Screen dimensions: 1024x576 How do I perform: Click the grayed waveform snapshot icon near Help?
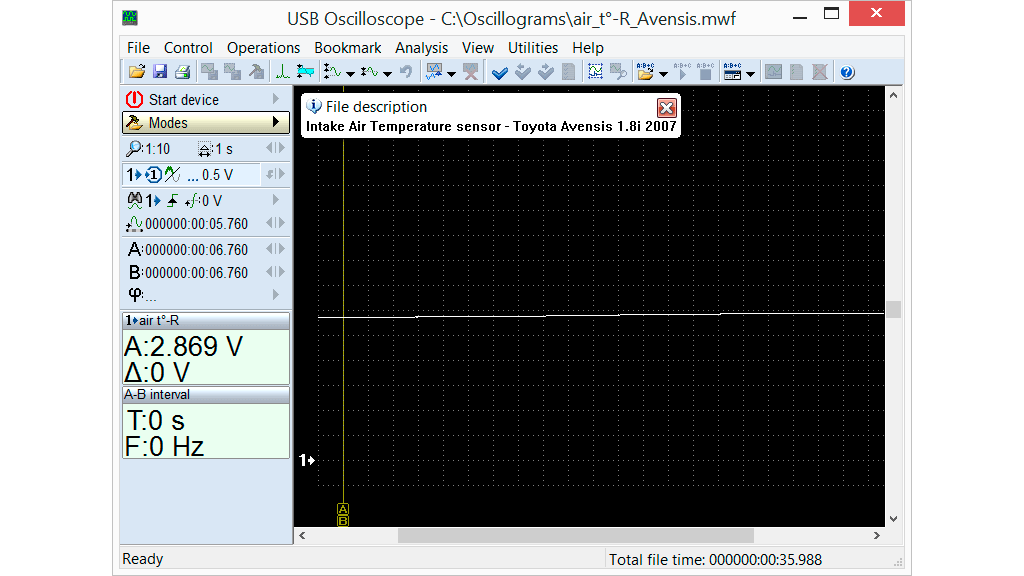(774, 72)
